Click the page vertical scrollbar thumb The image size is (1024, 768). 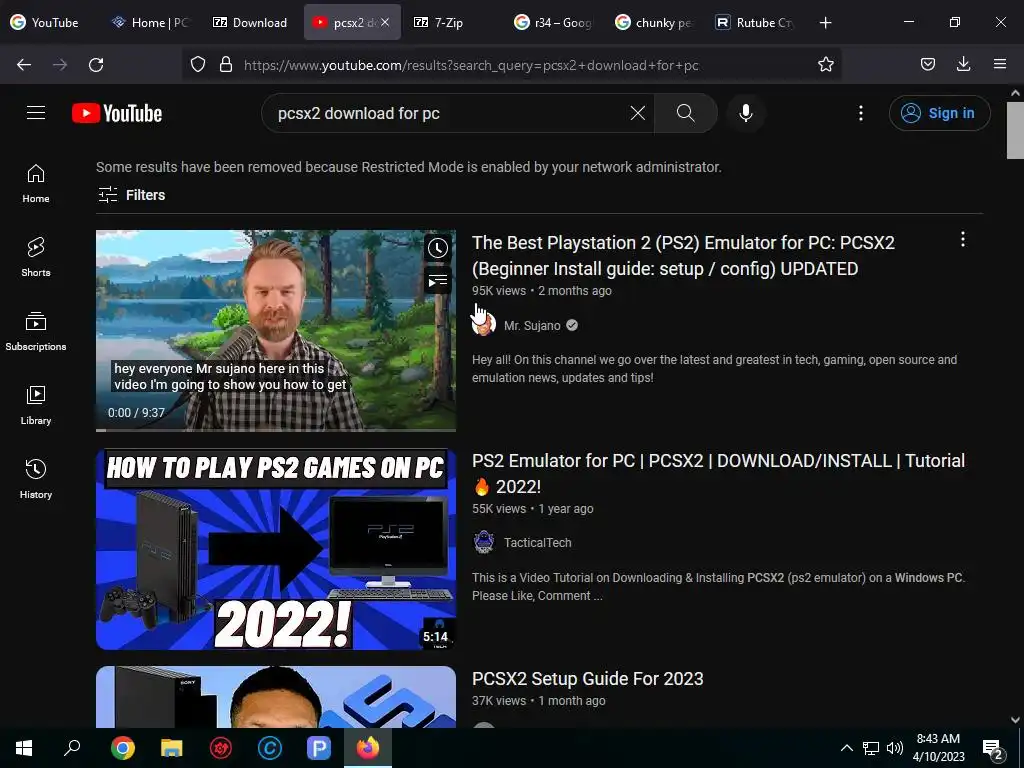1015,130
